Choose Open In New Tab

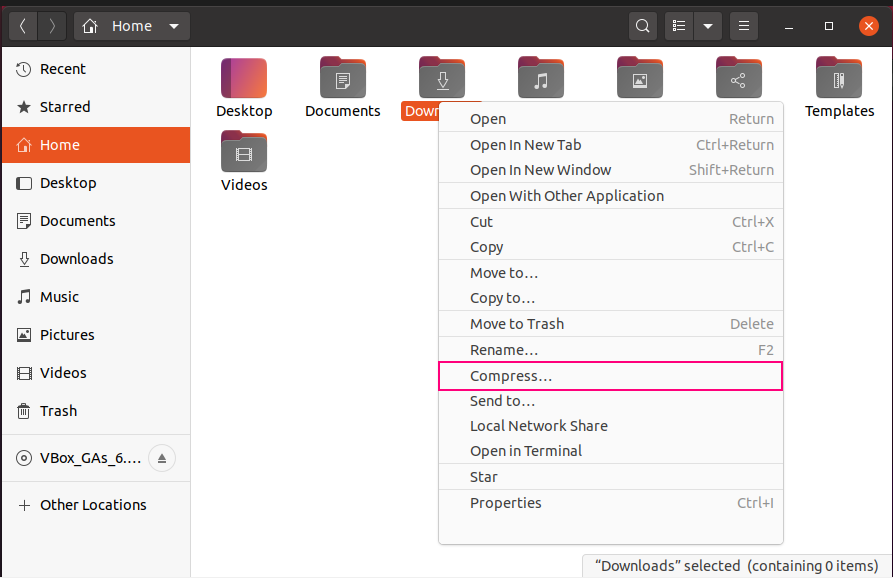(611, 145)
